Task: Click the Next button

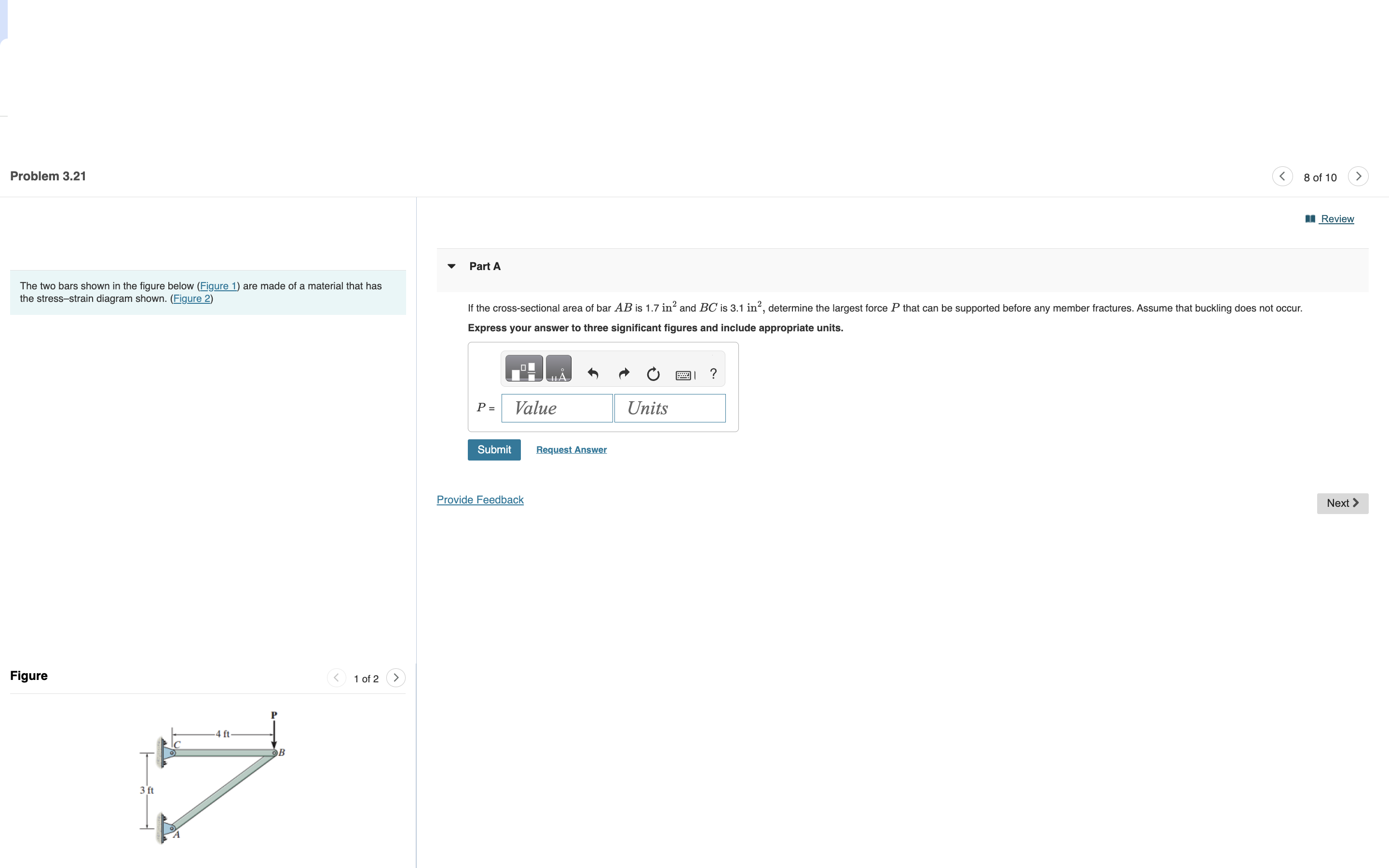Action: tap(1342, 503)
